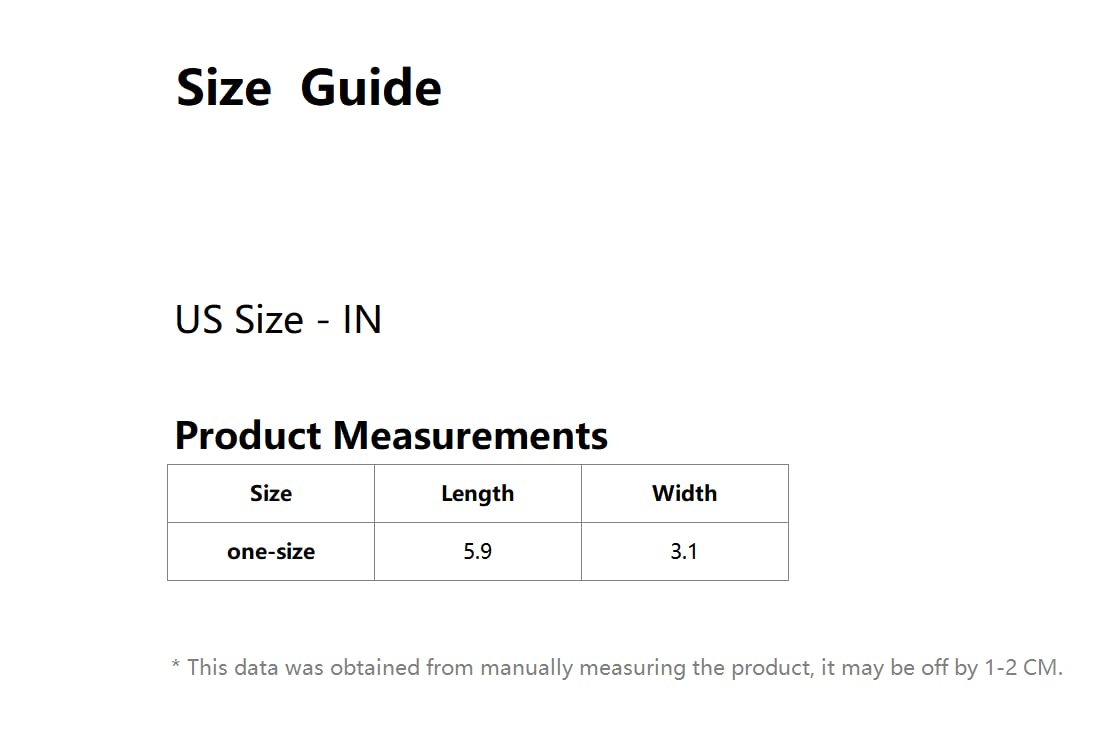Click the width value 3.1 cell

tap(684, 551)
